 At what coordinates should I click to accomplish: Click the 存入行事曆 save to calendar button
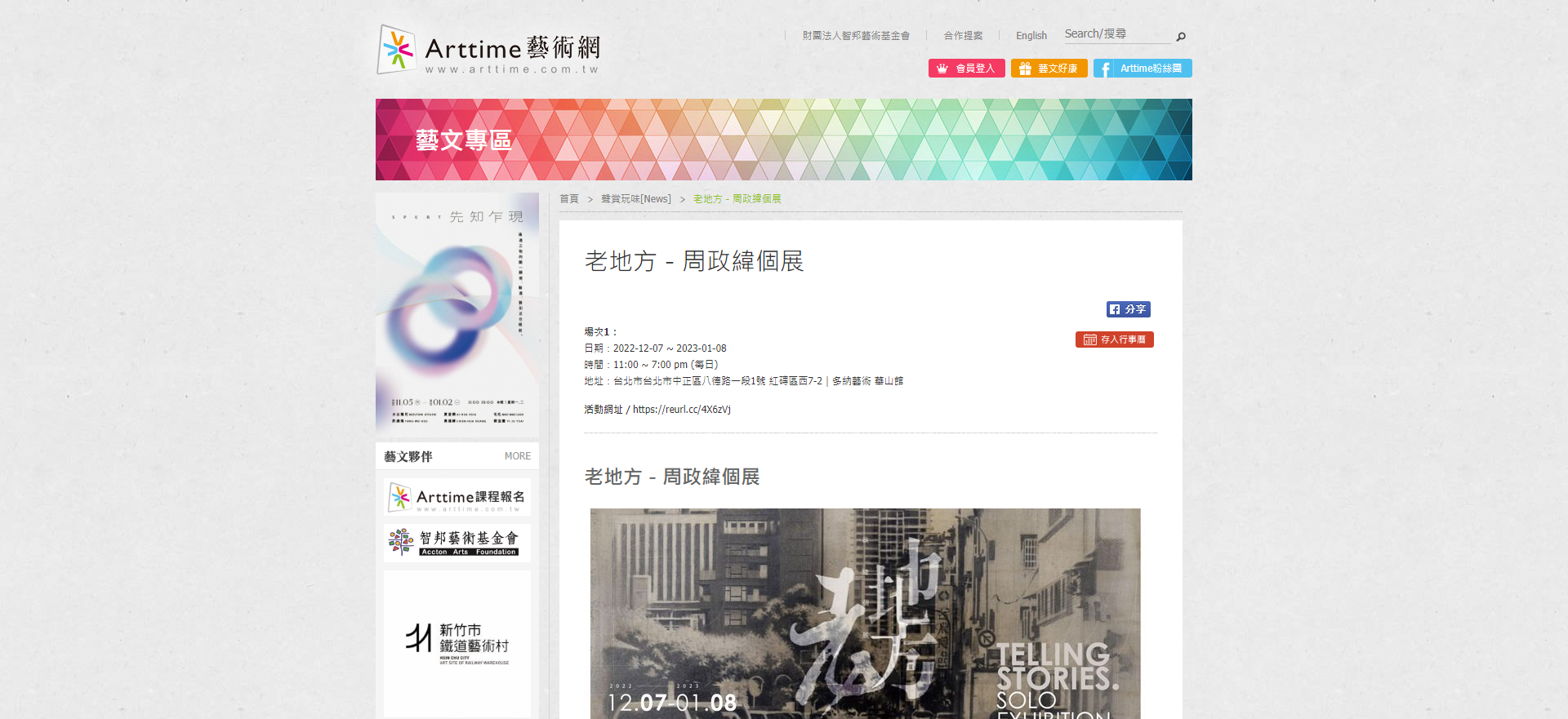(x=1114, y=340)
